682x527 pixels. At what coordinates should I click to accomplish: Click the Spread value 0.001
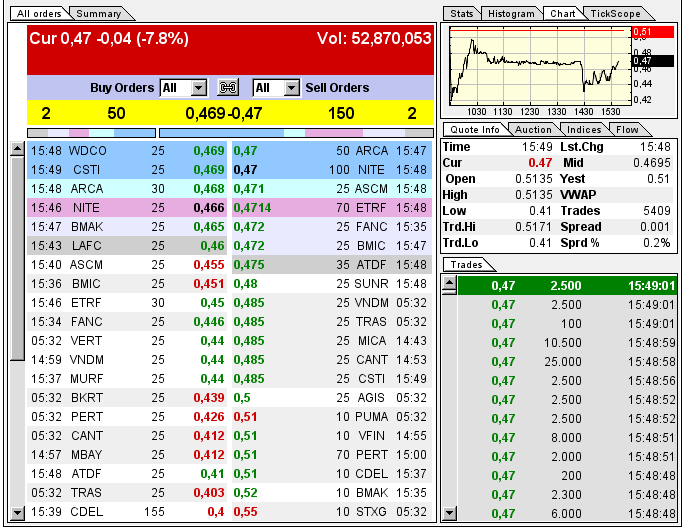[655, 227]
